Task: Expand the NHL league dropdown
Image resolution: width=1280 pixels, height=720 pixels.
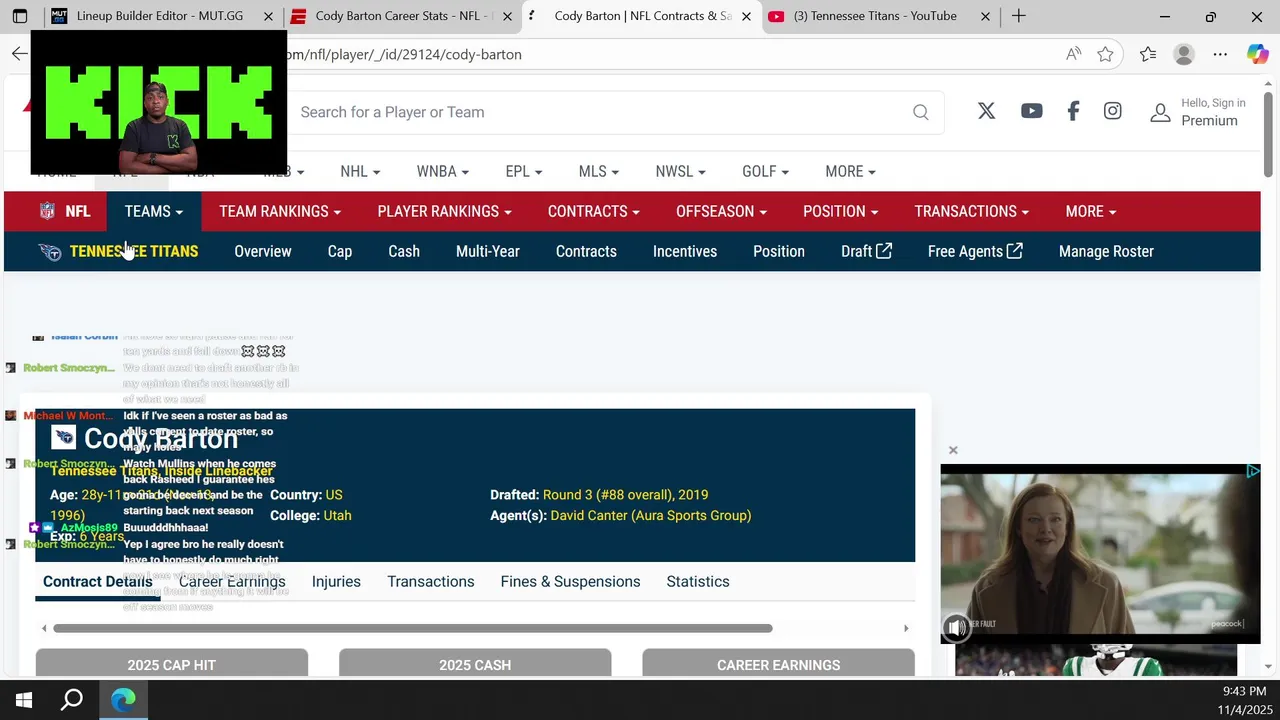Action: point(360,171)
